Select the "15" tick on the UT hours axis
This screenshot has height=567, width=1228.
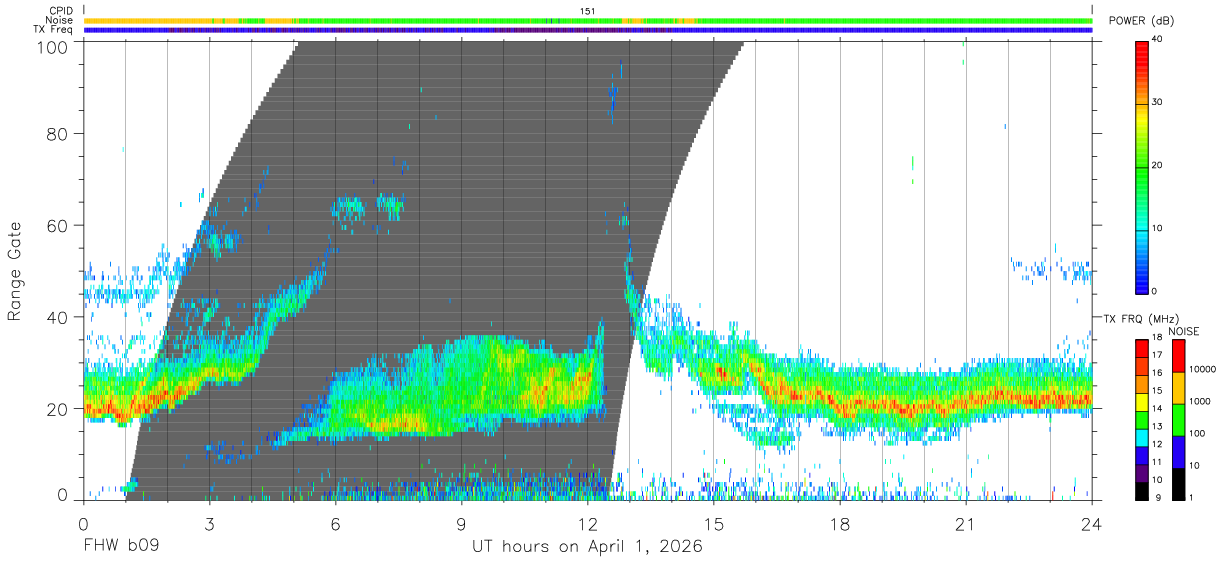714,523
